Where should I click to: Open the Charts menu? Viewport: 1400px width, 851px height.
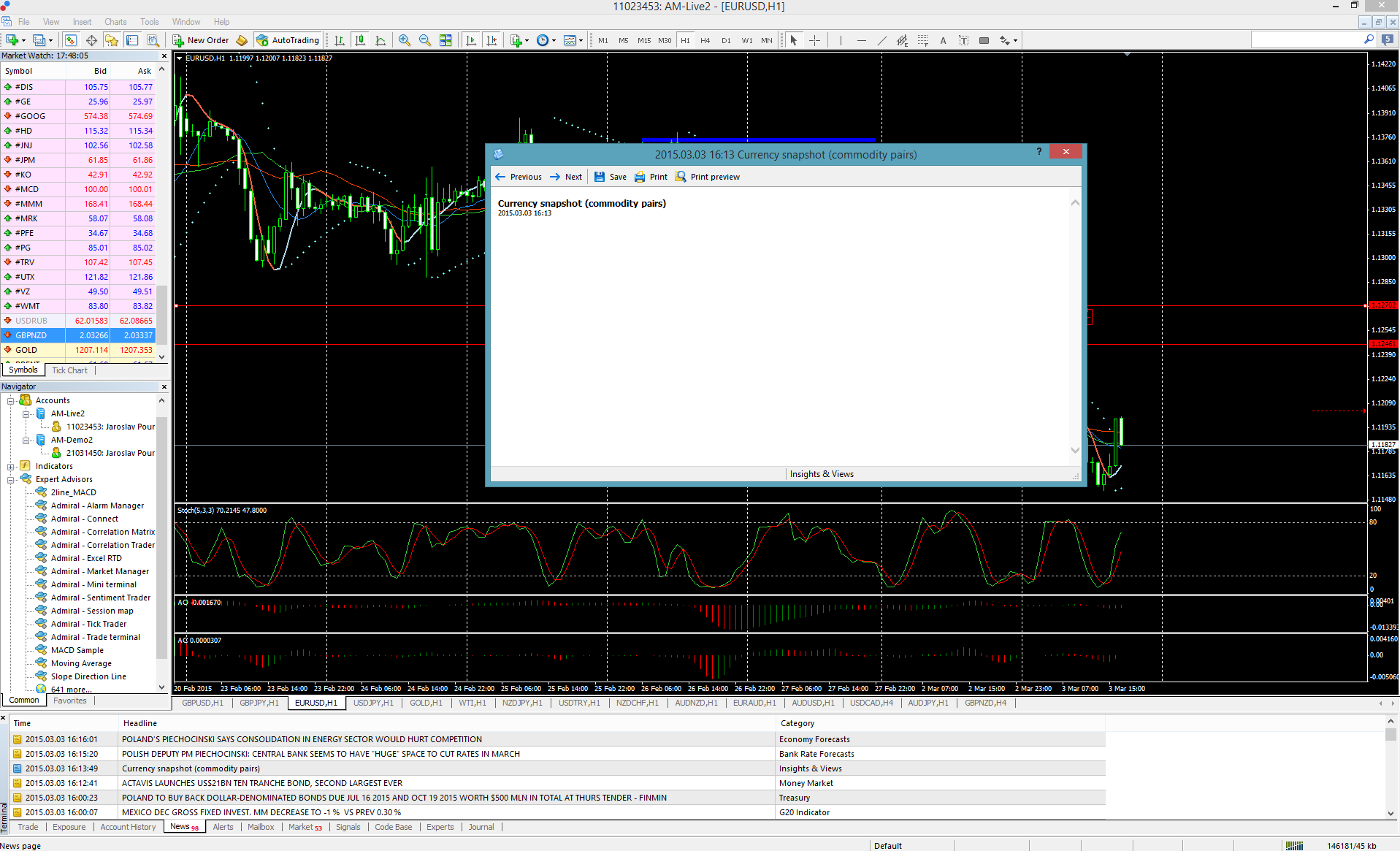pos(115,22)
